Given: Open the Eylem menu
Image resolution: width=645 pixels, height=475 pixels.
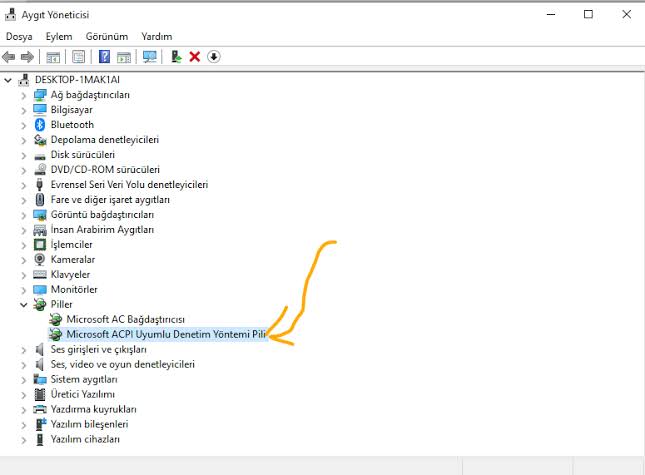Looking at the screenshot, I should click(x=59, y=37).
